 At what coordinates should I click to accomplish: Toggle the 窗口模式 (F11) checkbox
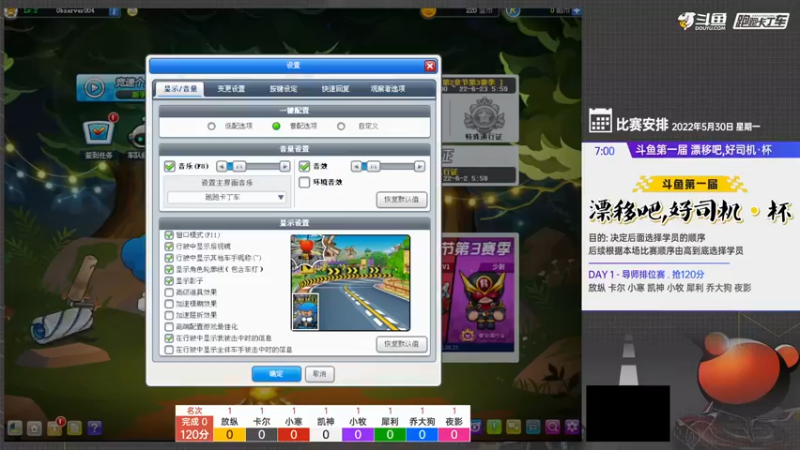click(169, 235)
